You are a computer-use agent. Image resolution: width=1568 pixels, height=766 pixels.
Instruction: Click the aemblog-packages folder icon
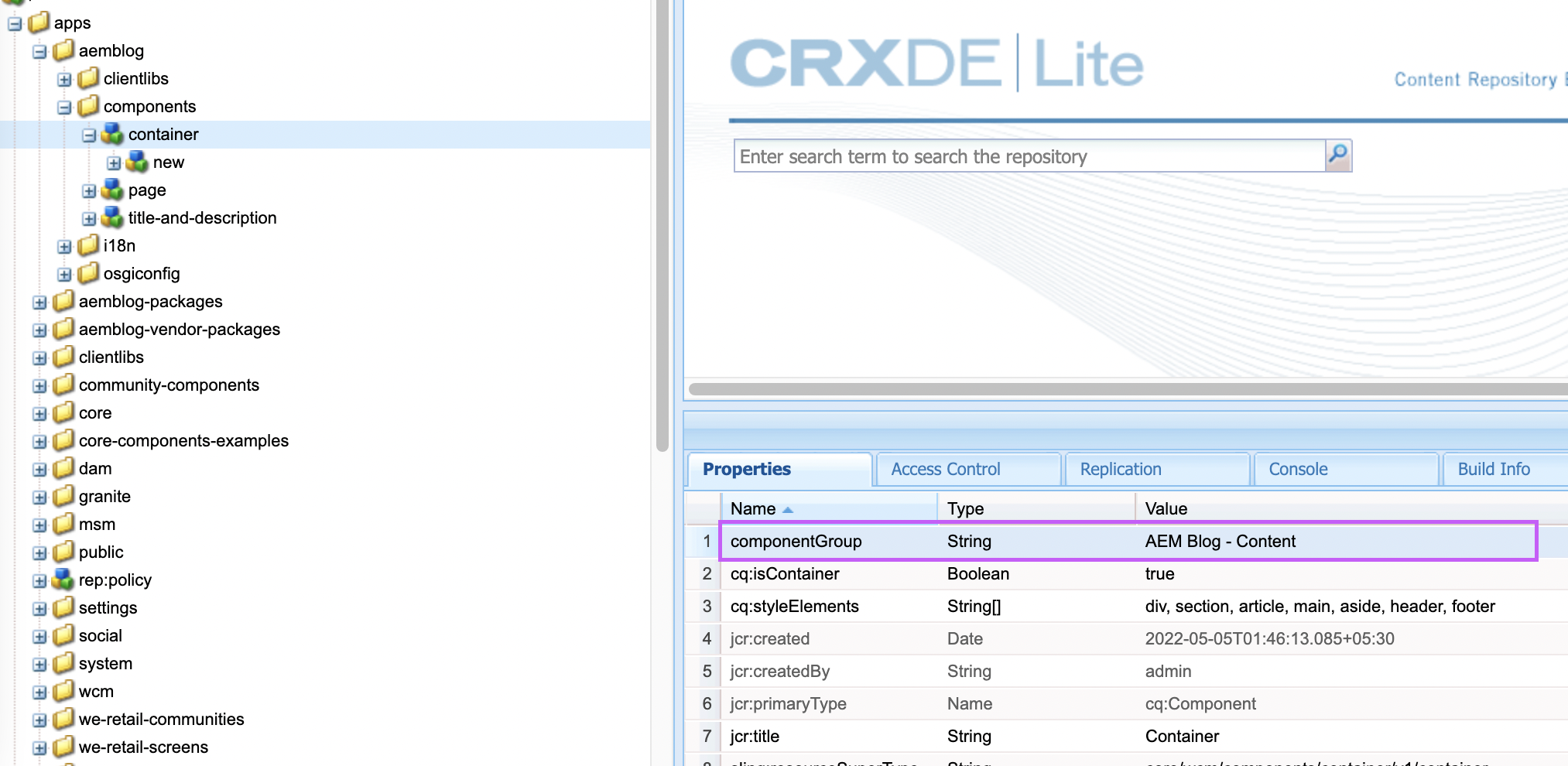(x=63, y=301)
